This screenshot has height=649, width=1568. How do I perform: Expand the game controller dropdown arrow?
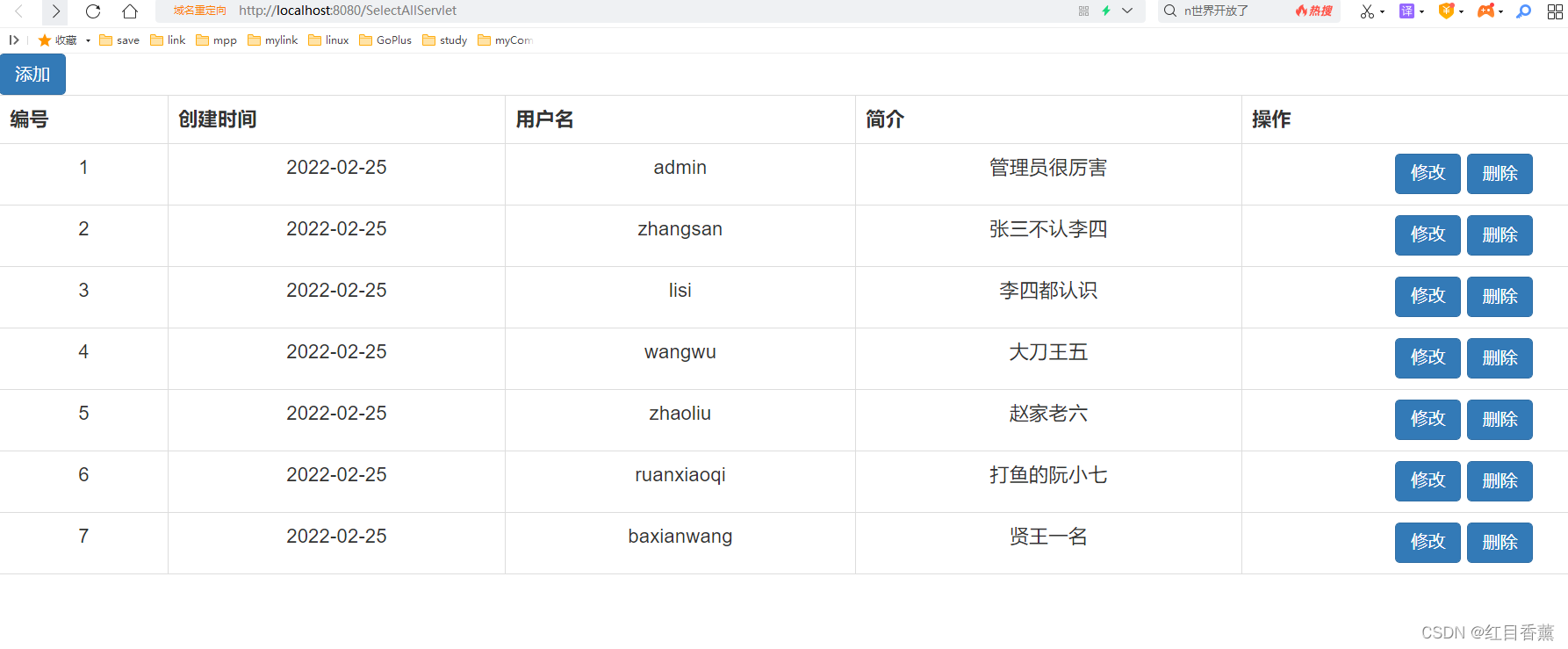(x=1500, y=11)
